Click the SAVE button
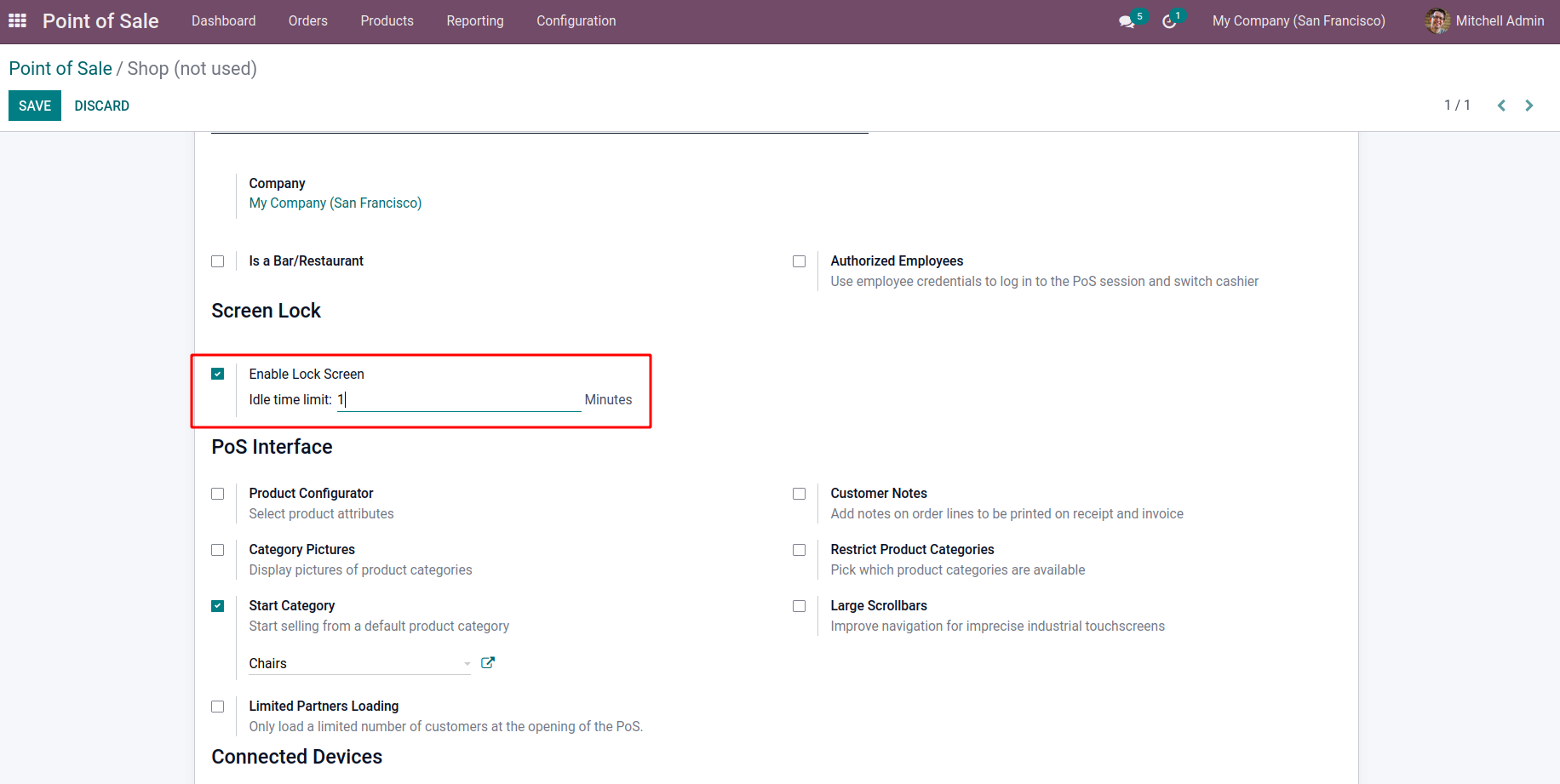Image resolution: width=1560 pixels, height=784 pixels. [x=35, y=106]
